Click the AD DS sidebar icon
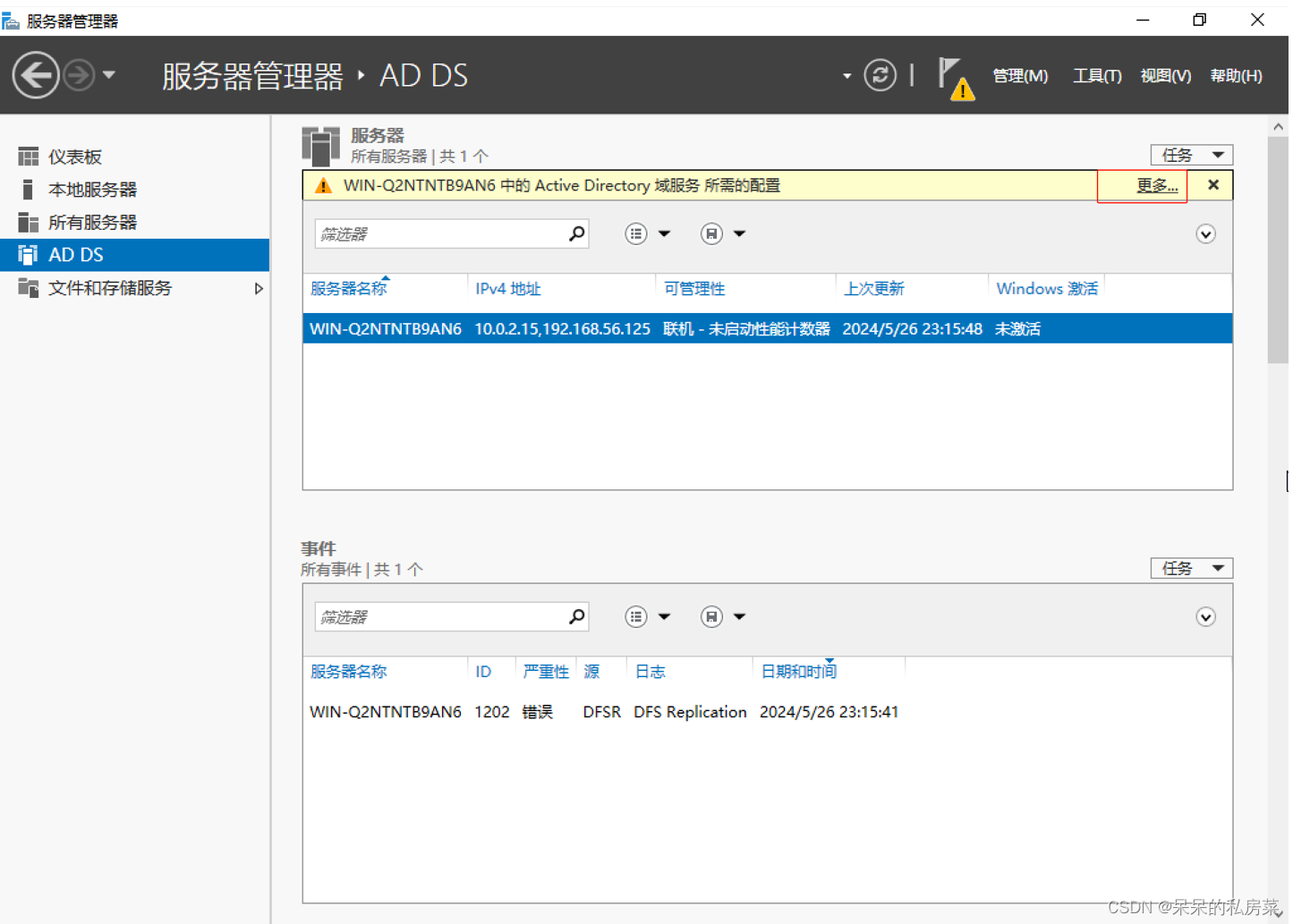Viewport: 1293px width, 924px height. pyautogui.click(x=29, y=255)
